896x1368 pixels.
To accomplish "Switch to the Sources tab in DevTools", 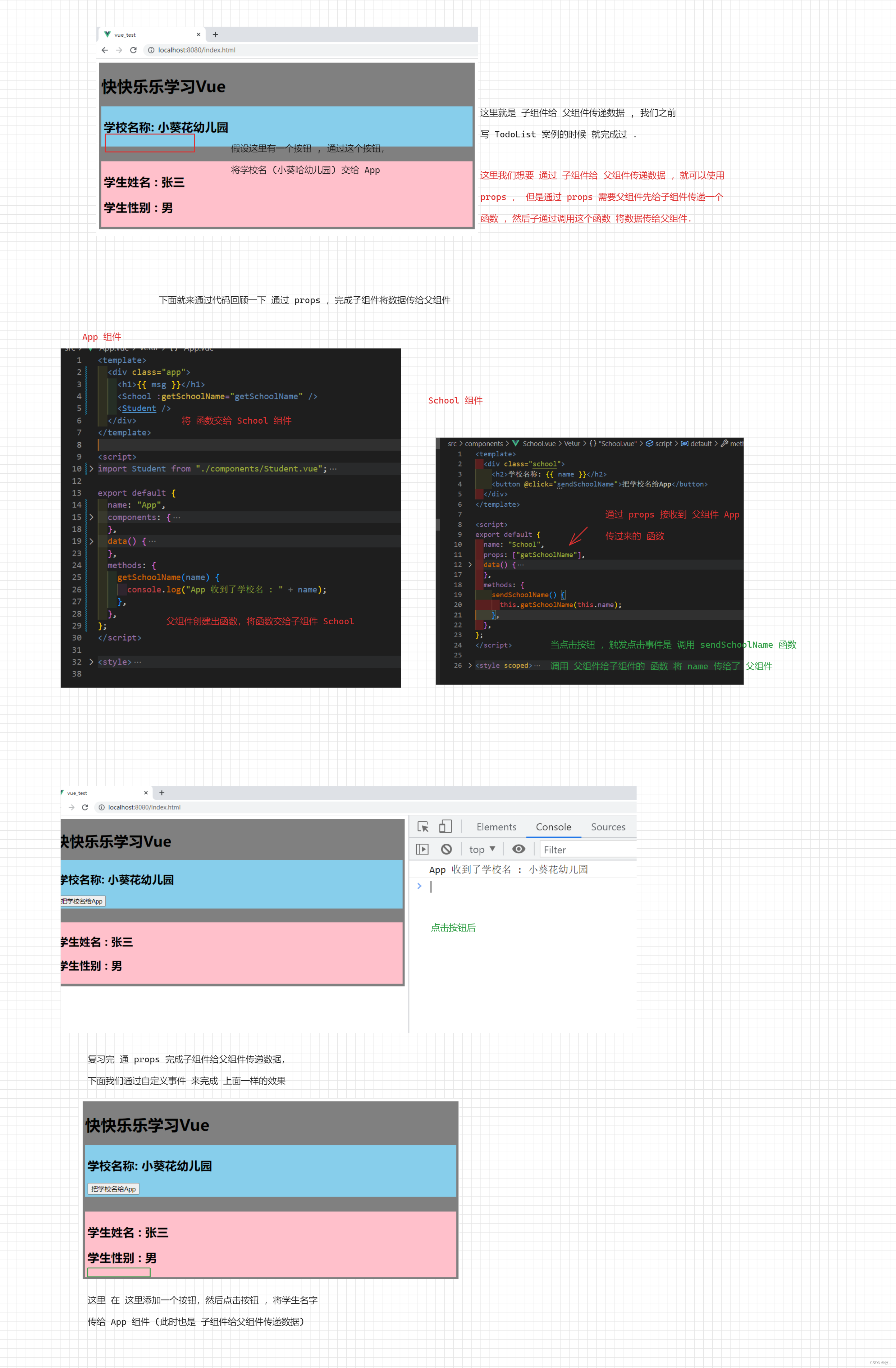I will [x=608, y=826].
